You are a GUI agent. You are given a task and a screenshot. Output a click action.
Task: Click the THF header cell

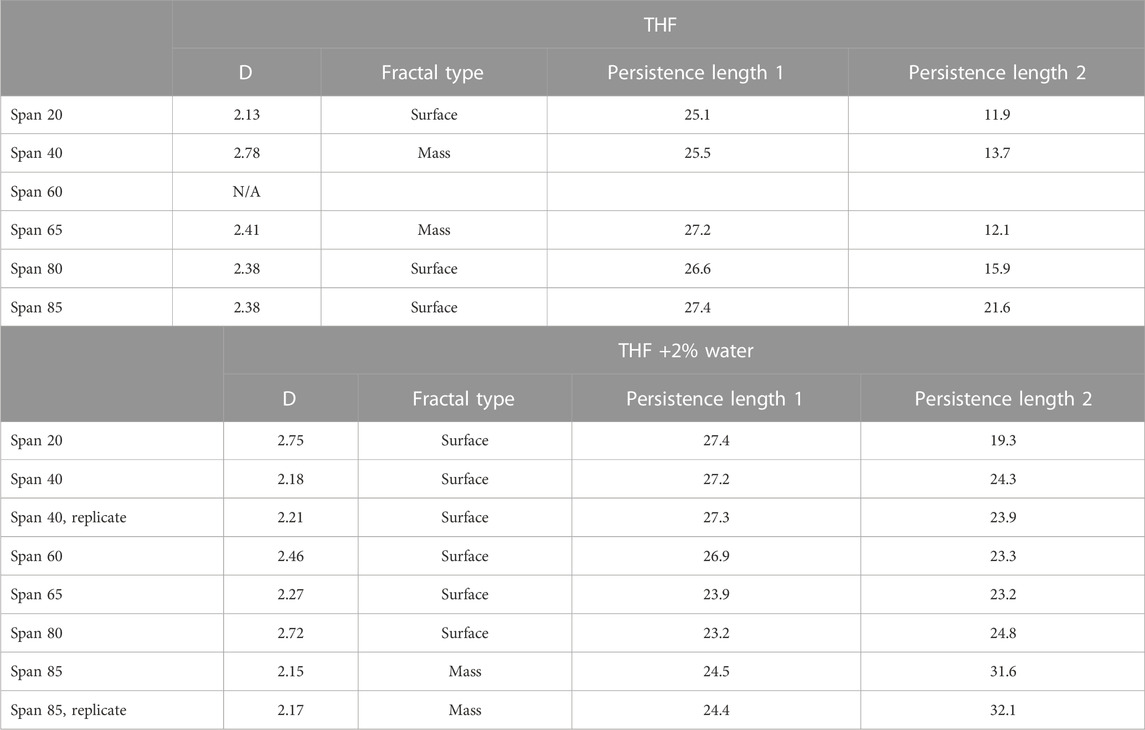pos(659,25)
